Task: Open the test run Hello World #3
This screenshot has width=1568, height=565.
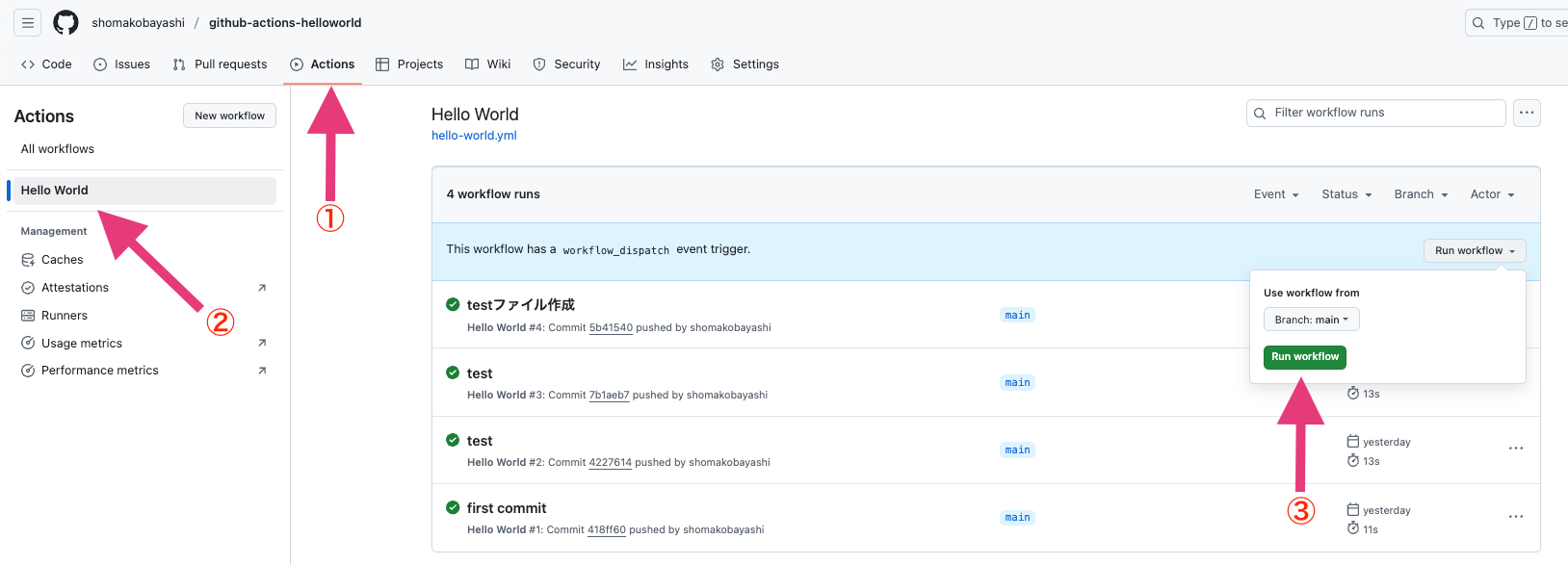Action: pos(480,373)
